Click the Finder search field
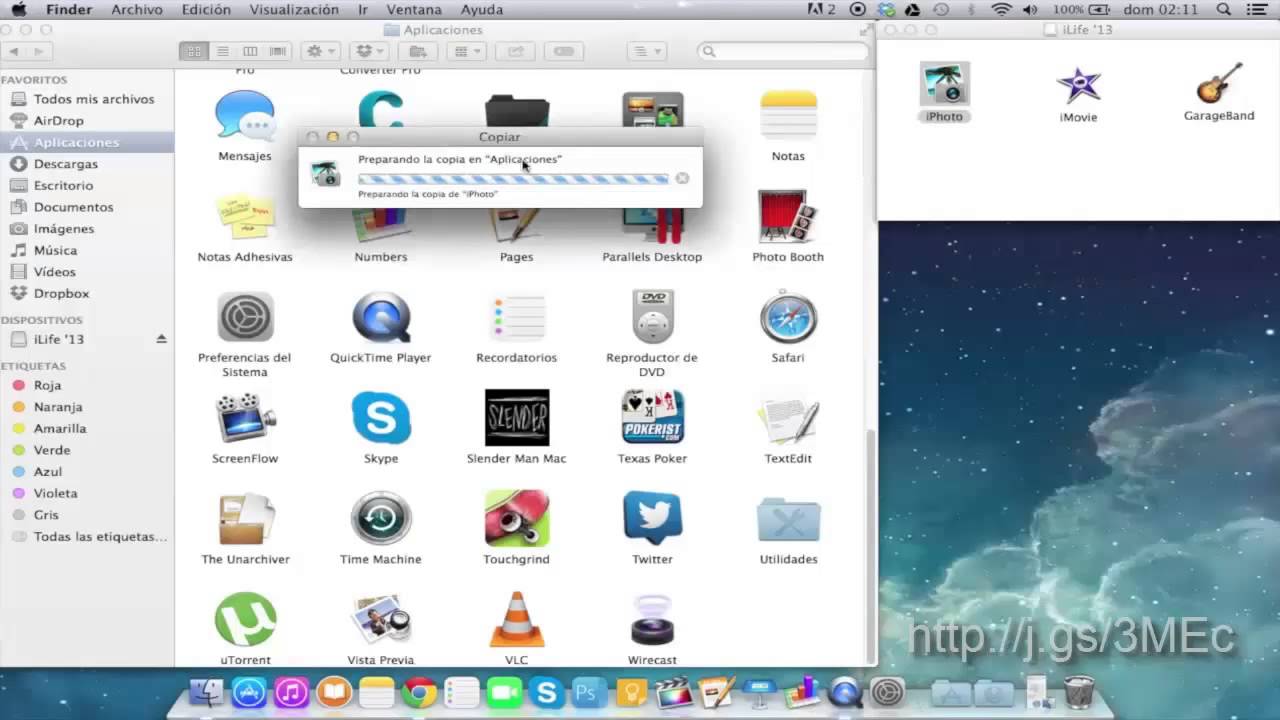The width and height of the screenshot is (1280, 720). pos(781,51)
